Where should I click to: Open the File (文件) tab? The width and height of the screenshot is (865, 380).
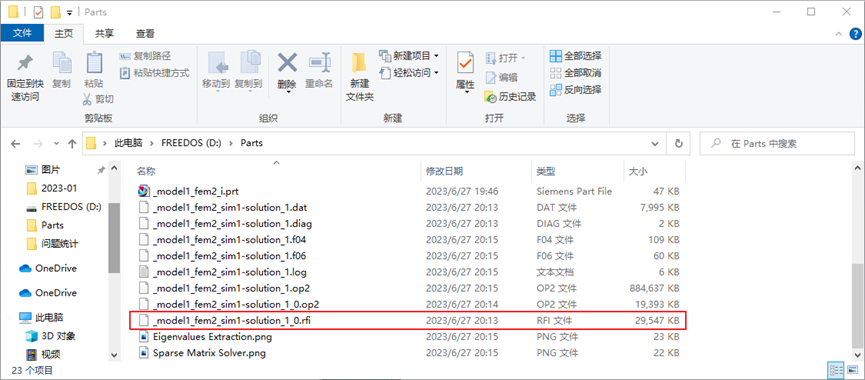pyautogui.click(x=23, y=33)
